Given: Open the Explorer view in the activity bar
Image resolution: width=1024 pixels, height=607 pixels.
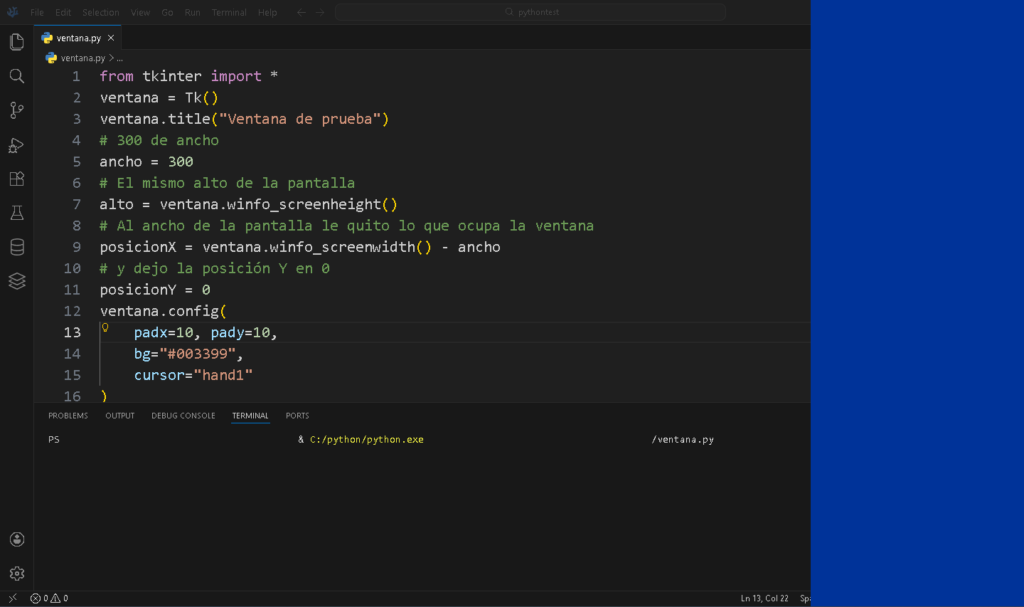Looking at the screenshot, I should (x=17, y=42).
